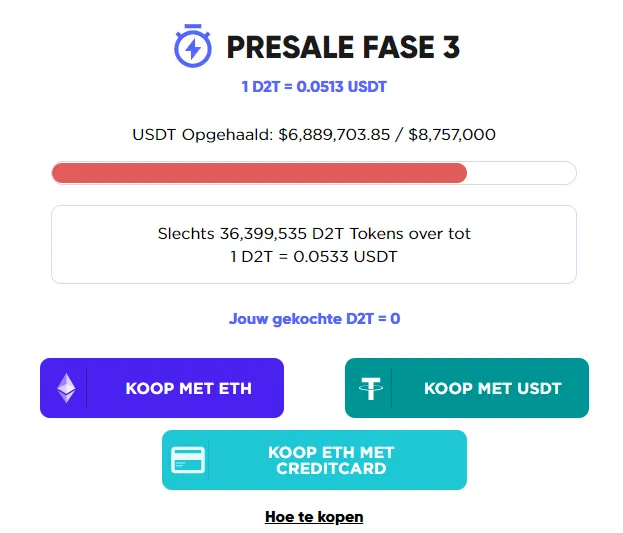The height and width of the screenshot is (533, 623).
Task: Select the PRESALE FASE 3 heading
Action: 343,47
